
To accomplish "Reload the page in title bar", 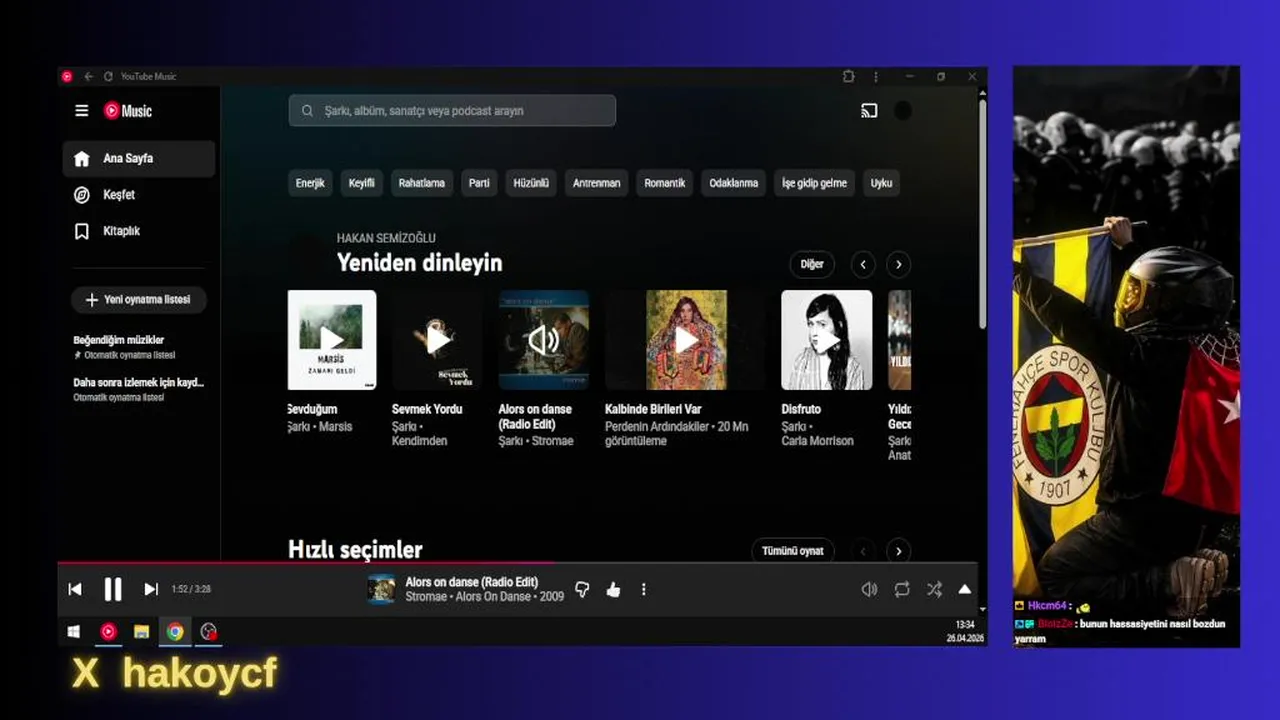I will pos(108,76).
